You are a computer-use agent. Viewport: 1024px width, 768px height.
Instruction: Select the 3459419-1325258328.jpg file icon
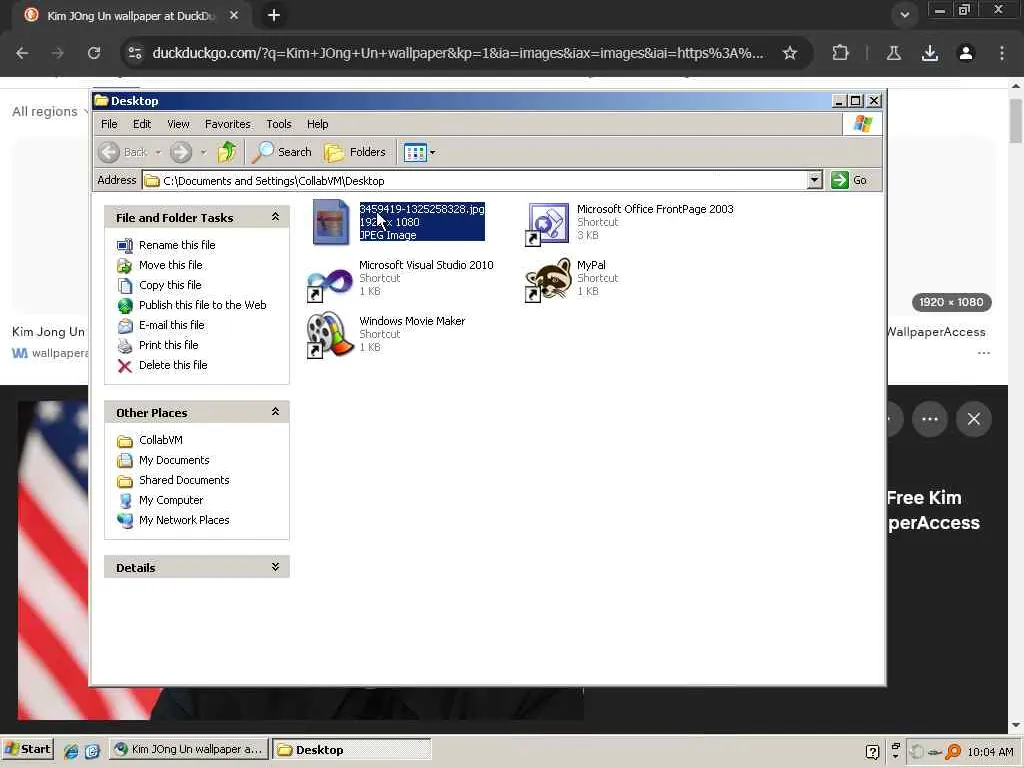(x=330, y=222)
